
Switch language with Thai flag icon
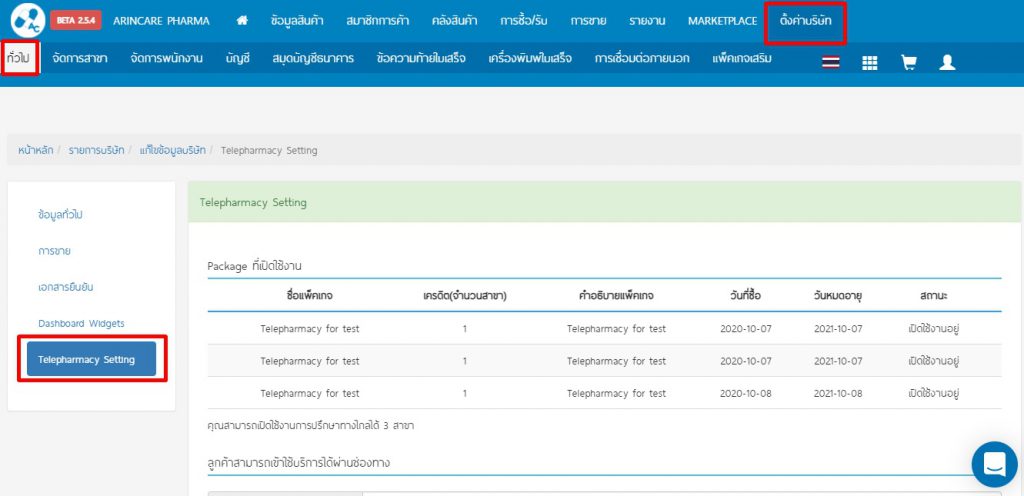click(831, 62)
